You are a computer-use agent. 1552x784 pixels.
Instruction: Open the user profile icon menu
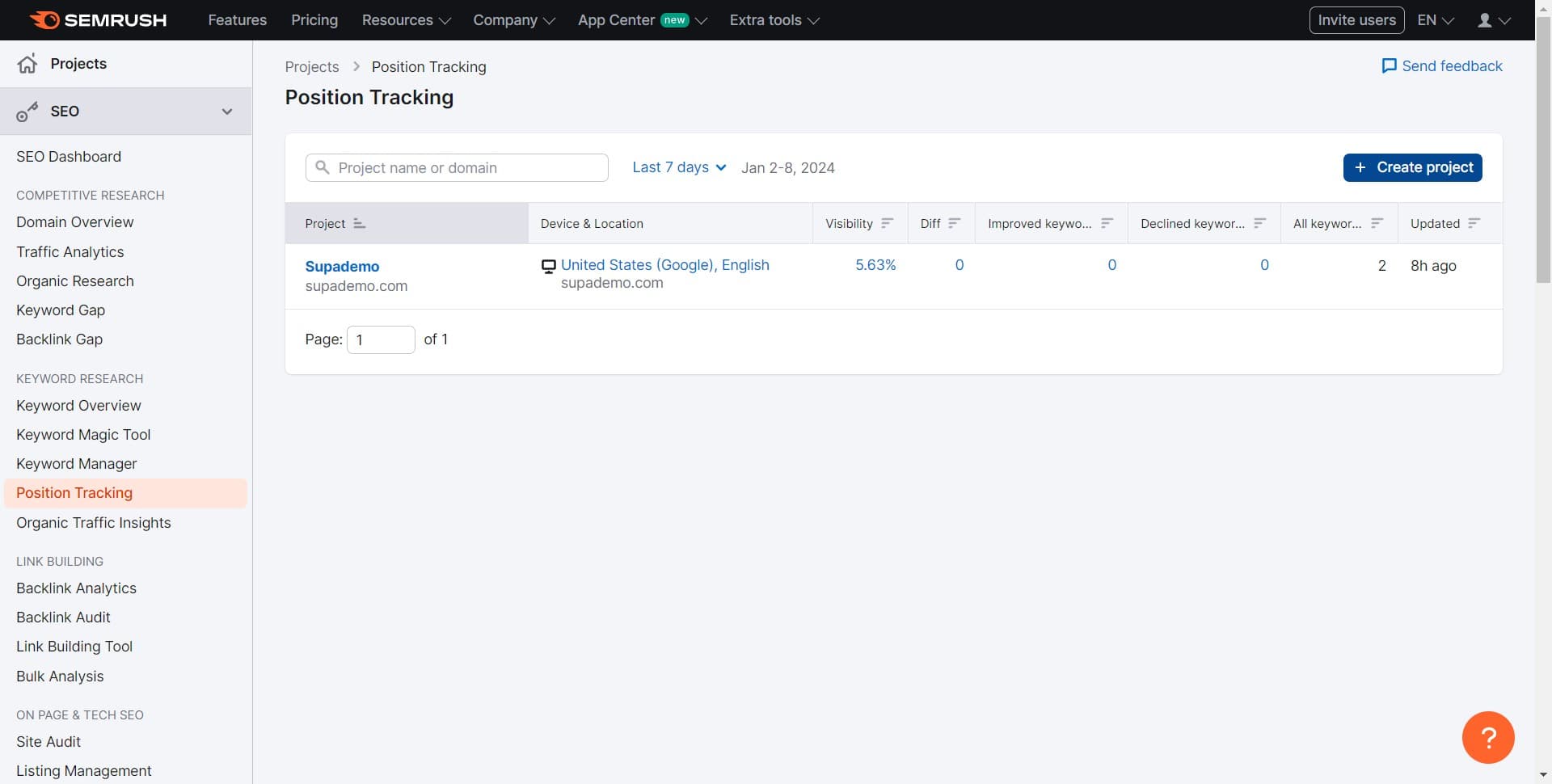tap(1493, 20)
